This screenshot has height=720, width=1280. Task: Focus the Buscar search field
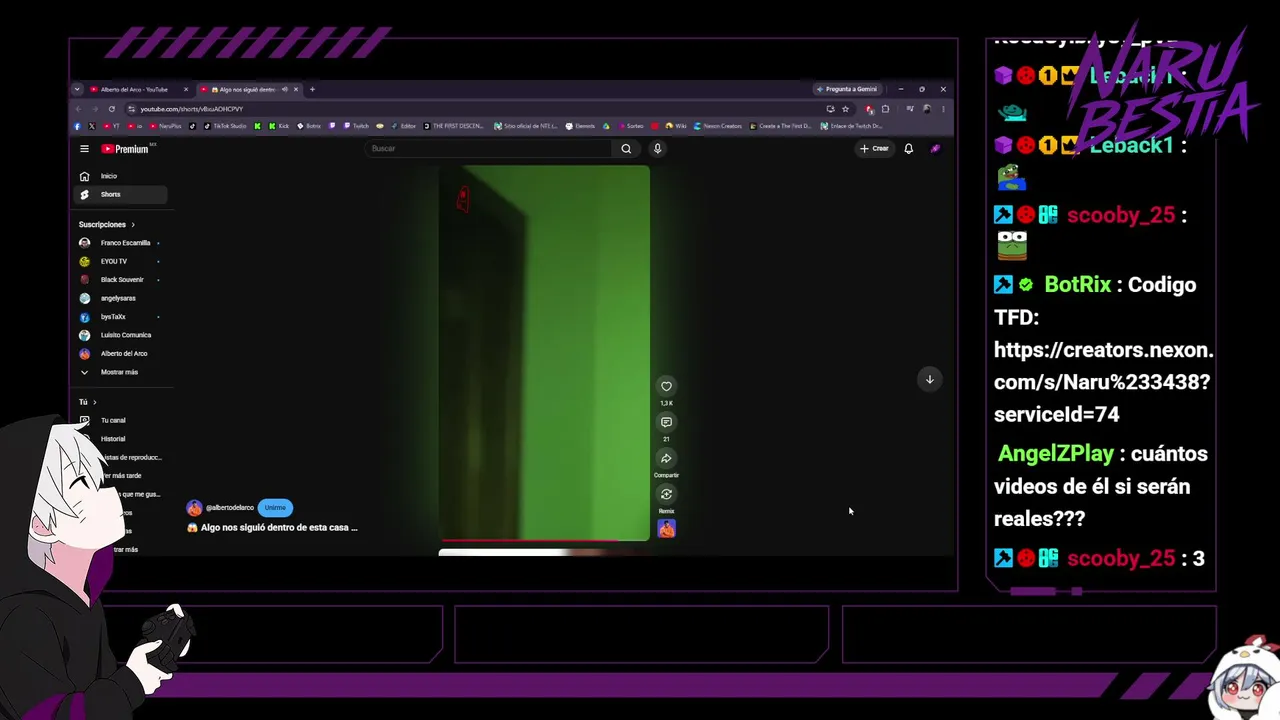(490, 149)
